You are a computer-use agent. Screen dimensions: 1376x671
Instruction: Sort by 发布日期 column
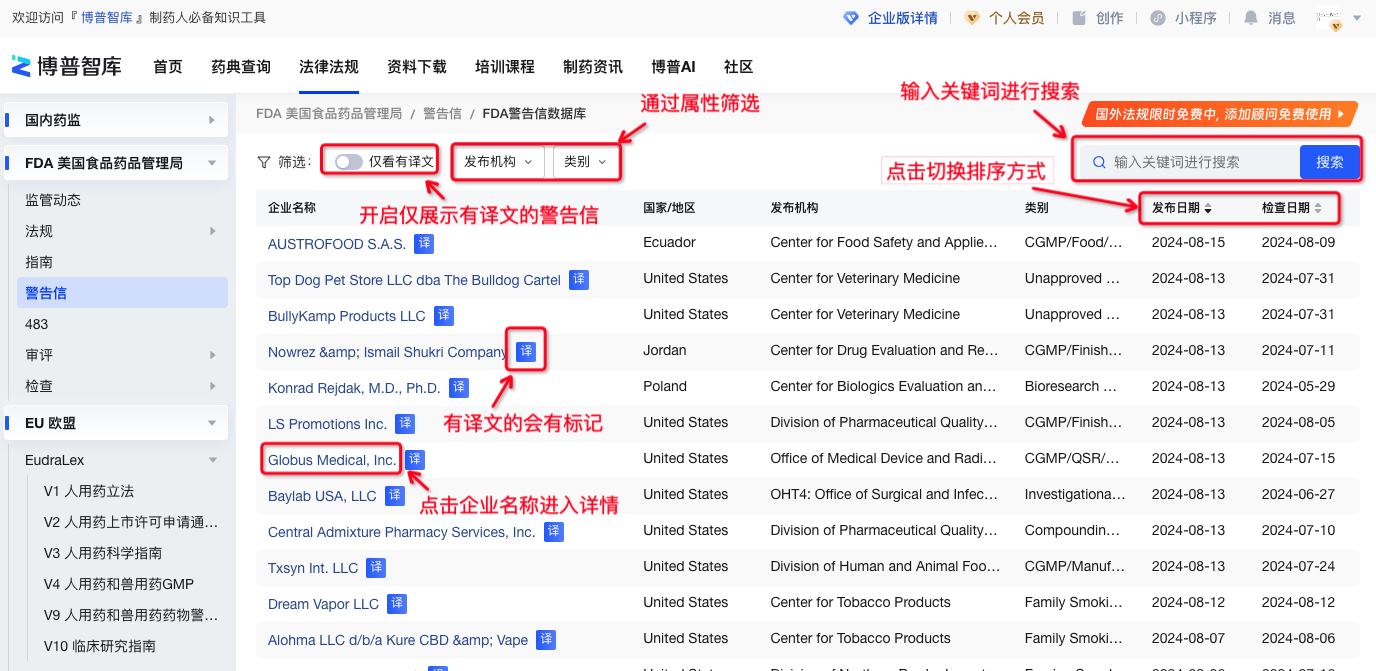pos(1182,208)
